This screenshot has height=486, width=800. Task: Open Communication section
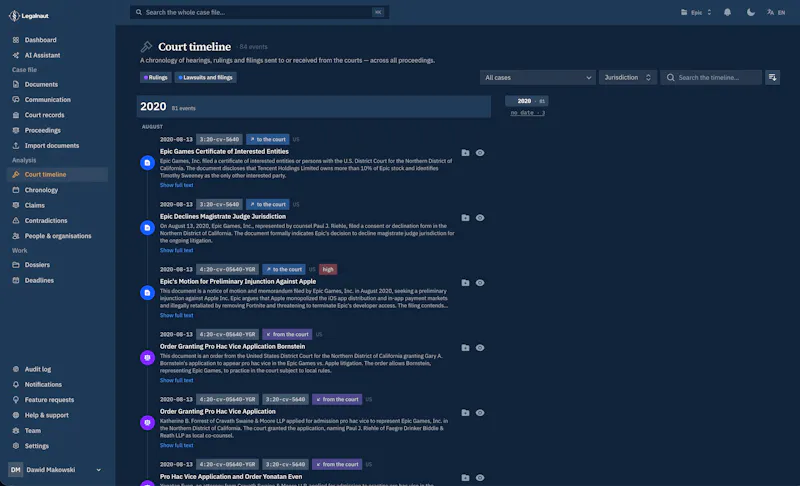click(47, 99)
